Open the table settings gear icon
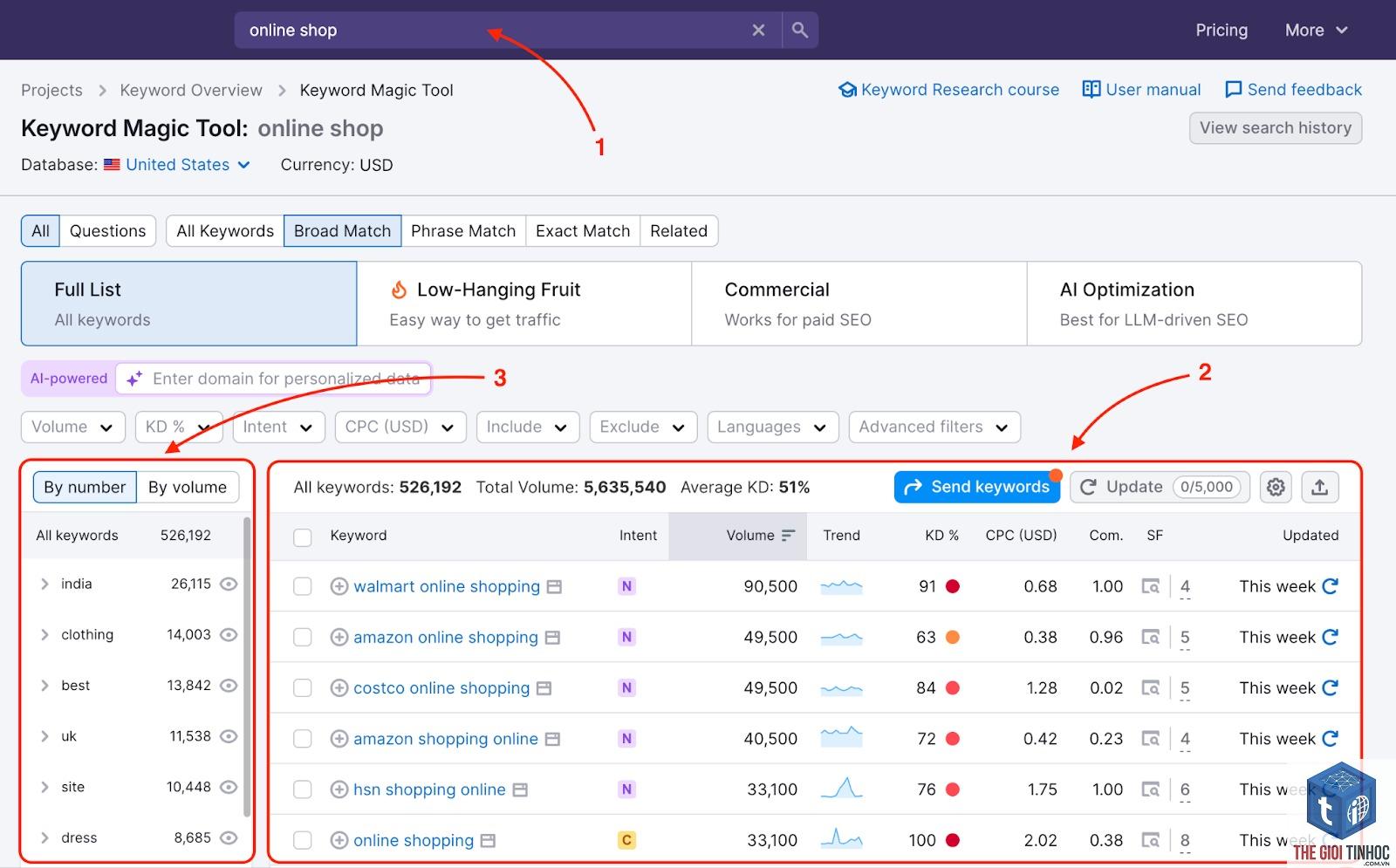This screenshot has height=868, width=1396. pos(1276,487)
